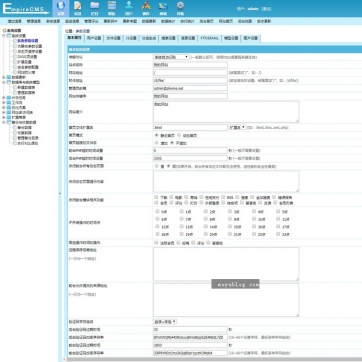The width and height of the screenshot is (362, 362).
Task: Switch to the 图片设置 tab
Action: coord(251,38)
